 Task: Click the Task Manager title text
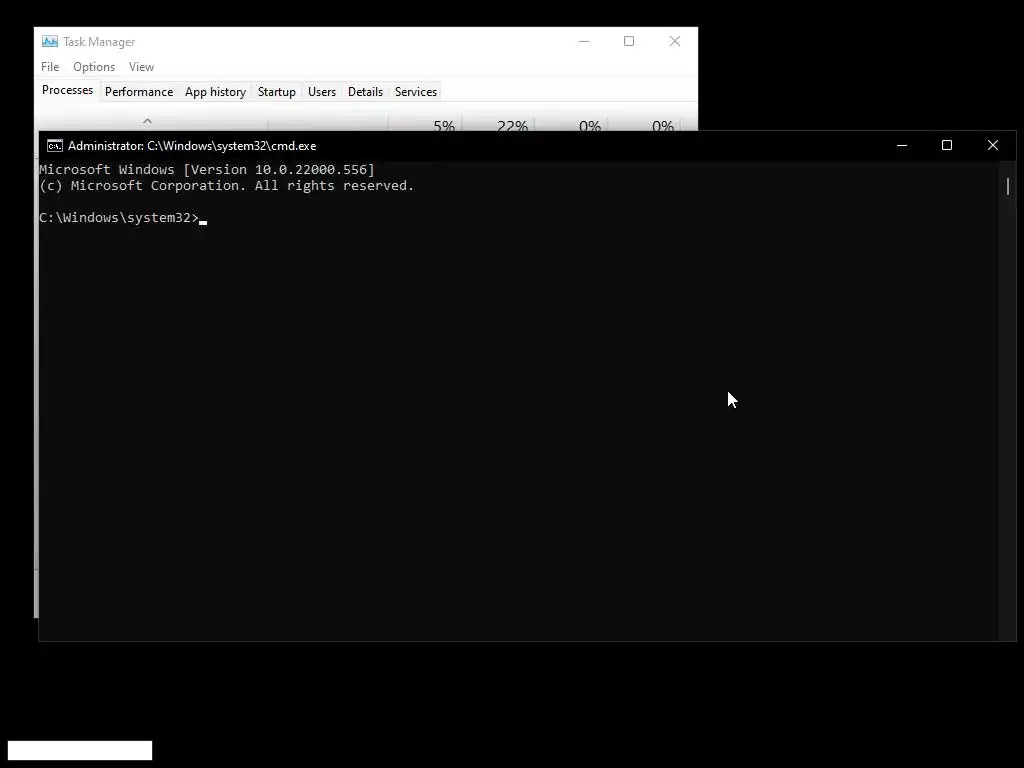(x=99, y=42)
